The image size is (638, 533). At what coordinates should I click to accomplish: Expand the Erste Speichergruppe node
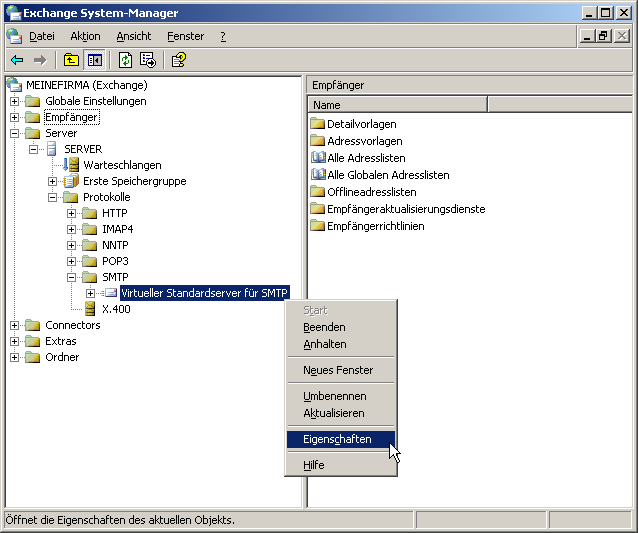point(52,181)
